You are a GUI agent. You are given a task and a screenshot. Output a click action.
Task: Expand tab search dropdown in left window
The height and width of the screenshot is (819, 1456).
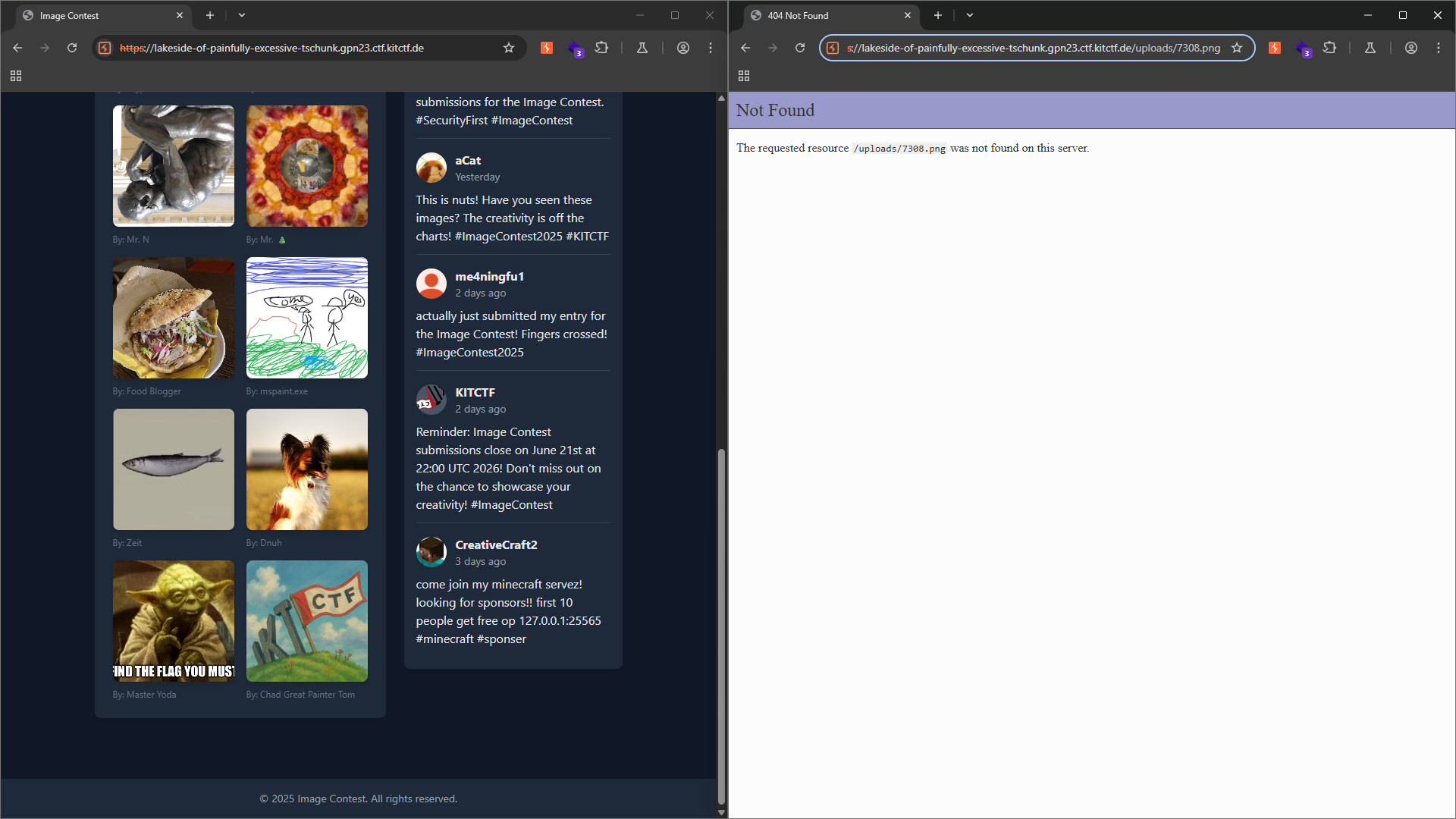(242, 15)
